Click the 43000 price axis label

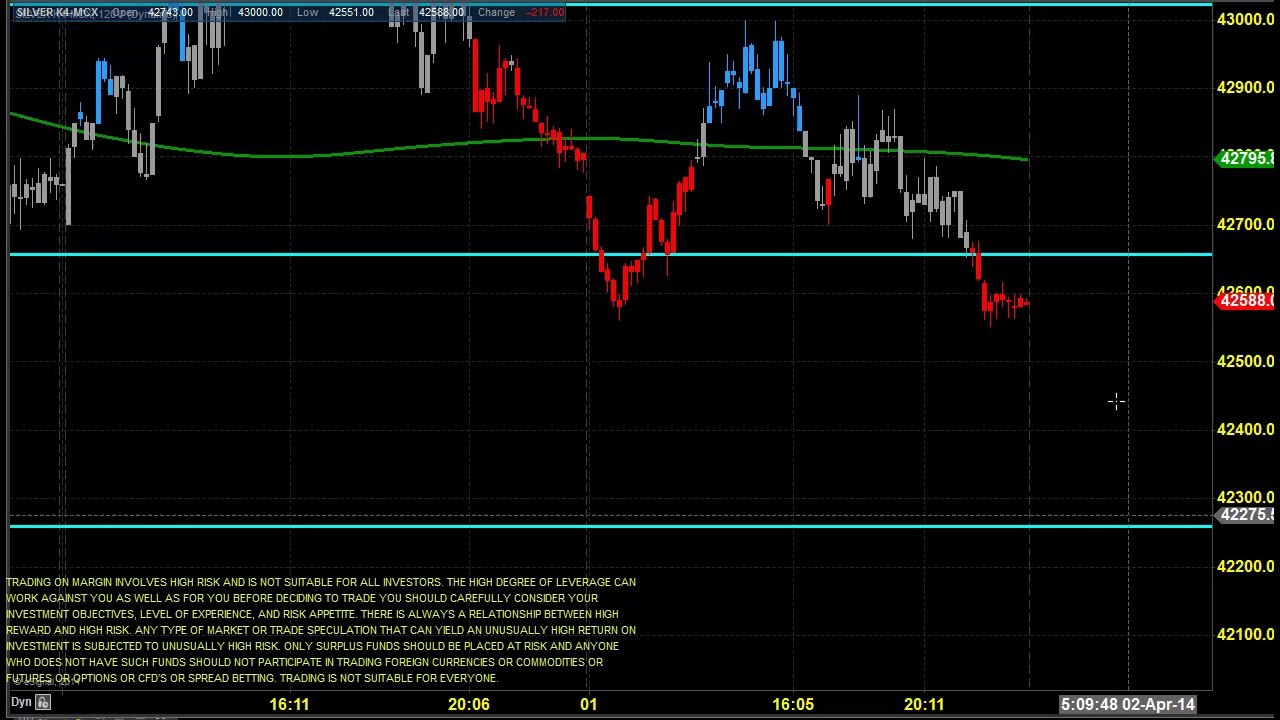1245,19
